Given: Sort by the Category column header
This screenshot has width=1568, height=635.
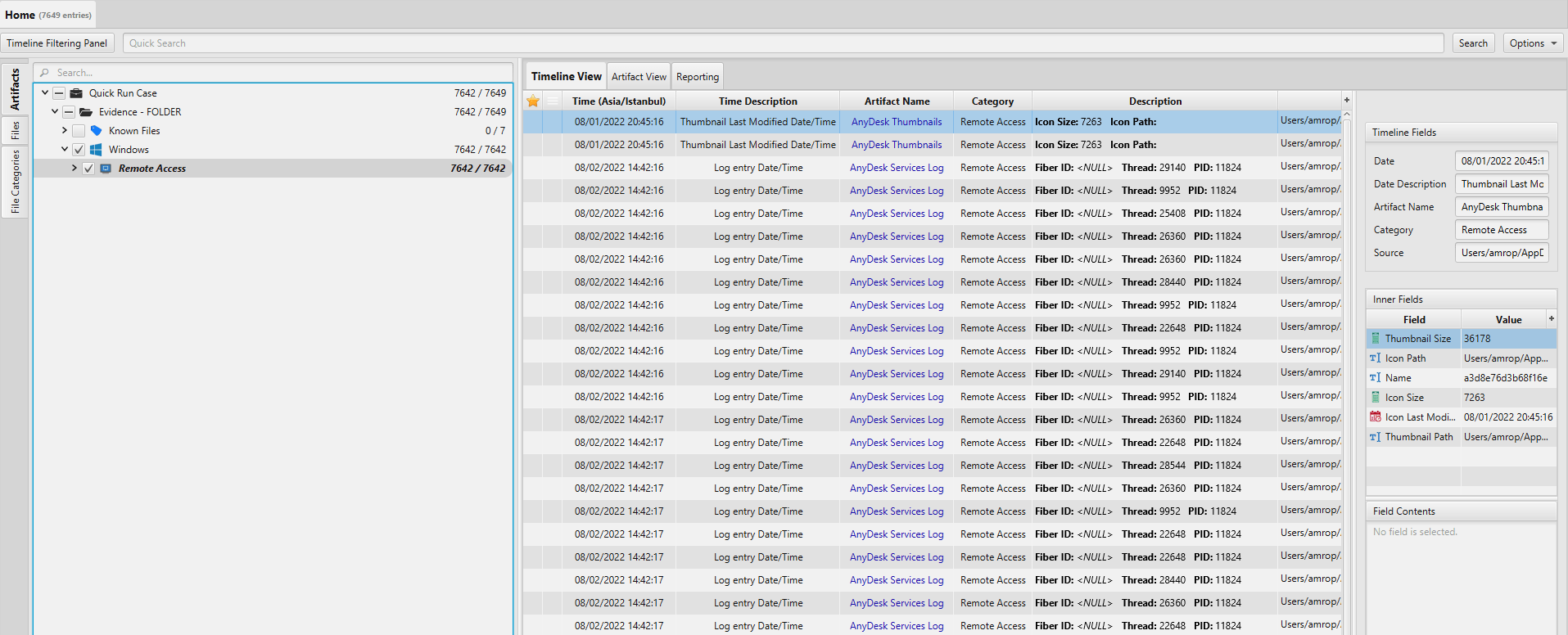Looking at the screenshot, I should [x=992, y=101].
